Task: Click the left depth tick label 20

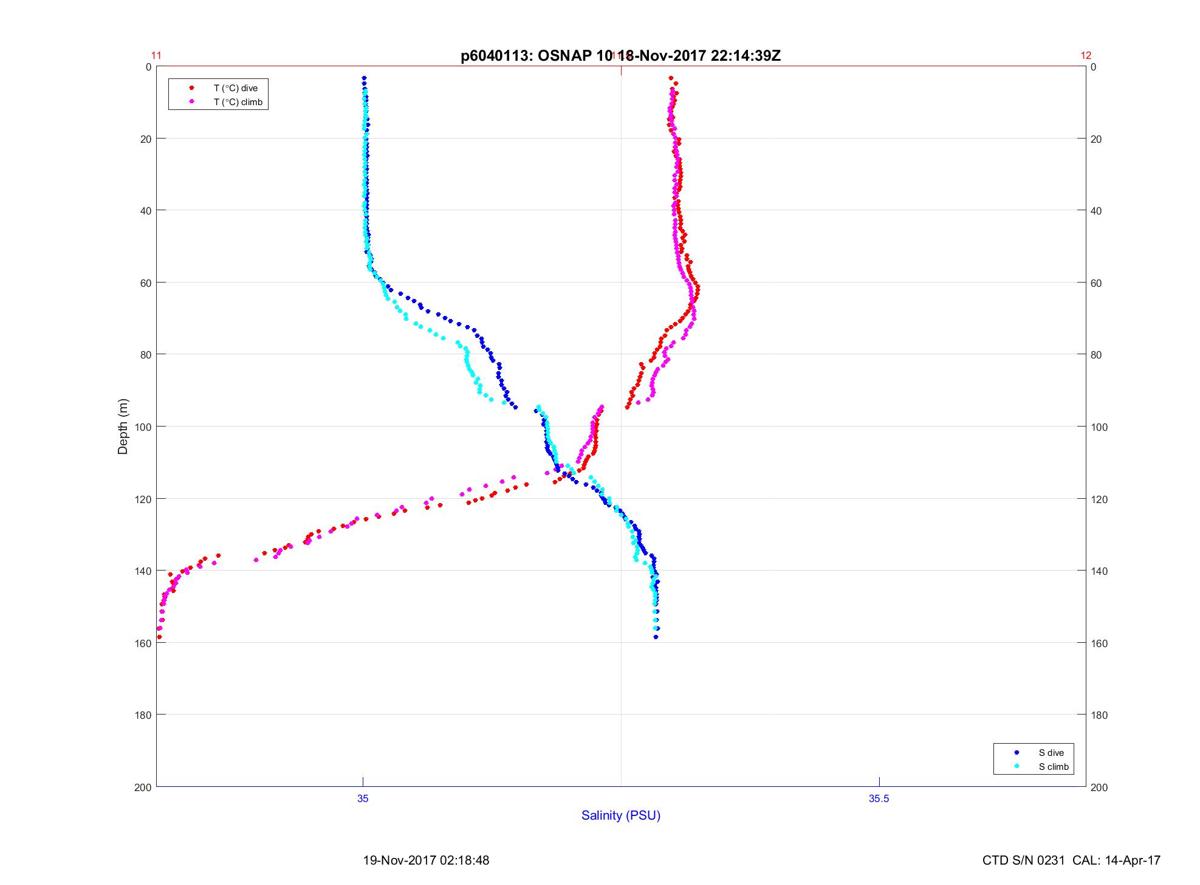Action: click(x=146, y=139)
